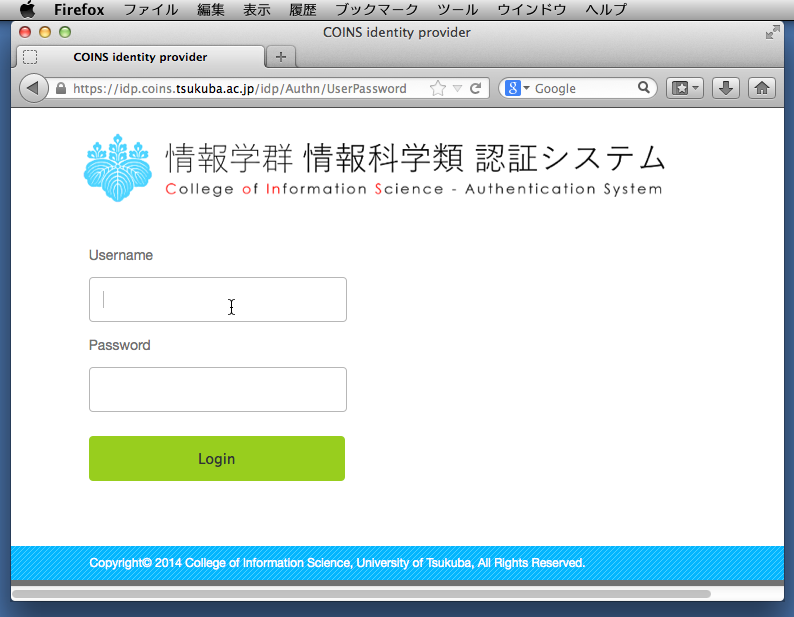Screen dimensions: 794x617
Task: Select the COINS identity provider tab
Action: coord(140,57)
